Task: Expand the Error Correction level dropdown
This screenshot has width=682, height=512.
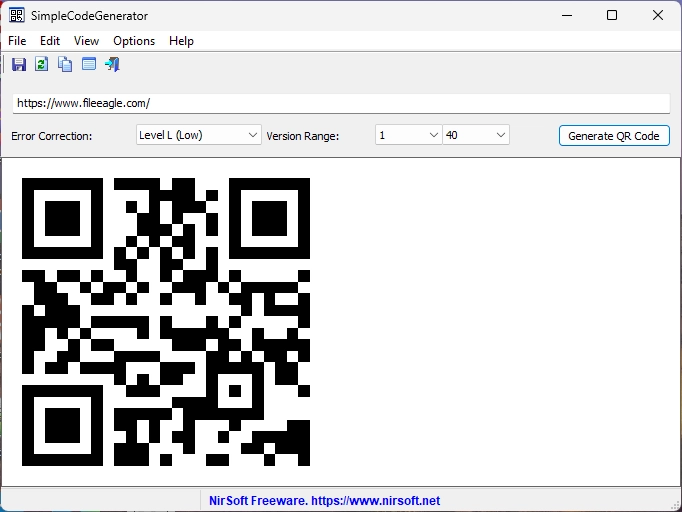Action: [199, 135]
